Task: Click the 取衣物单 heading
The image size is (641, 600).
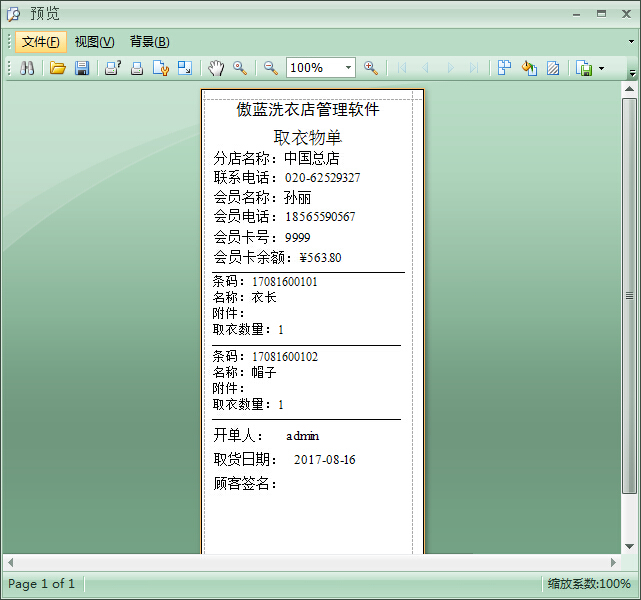Action: pyautogui.click(x=307, y=137)
